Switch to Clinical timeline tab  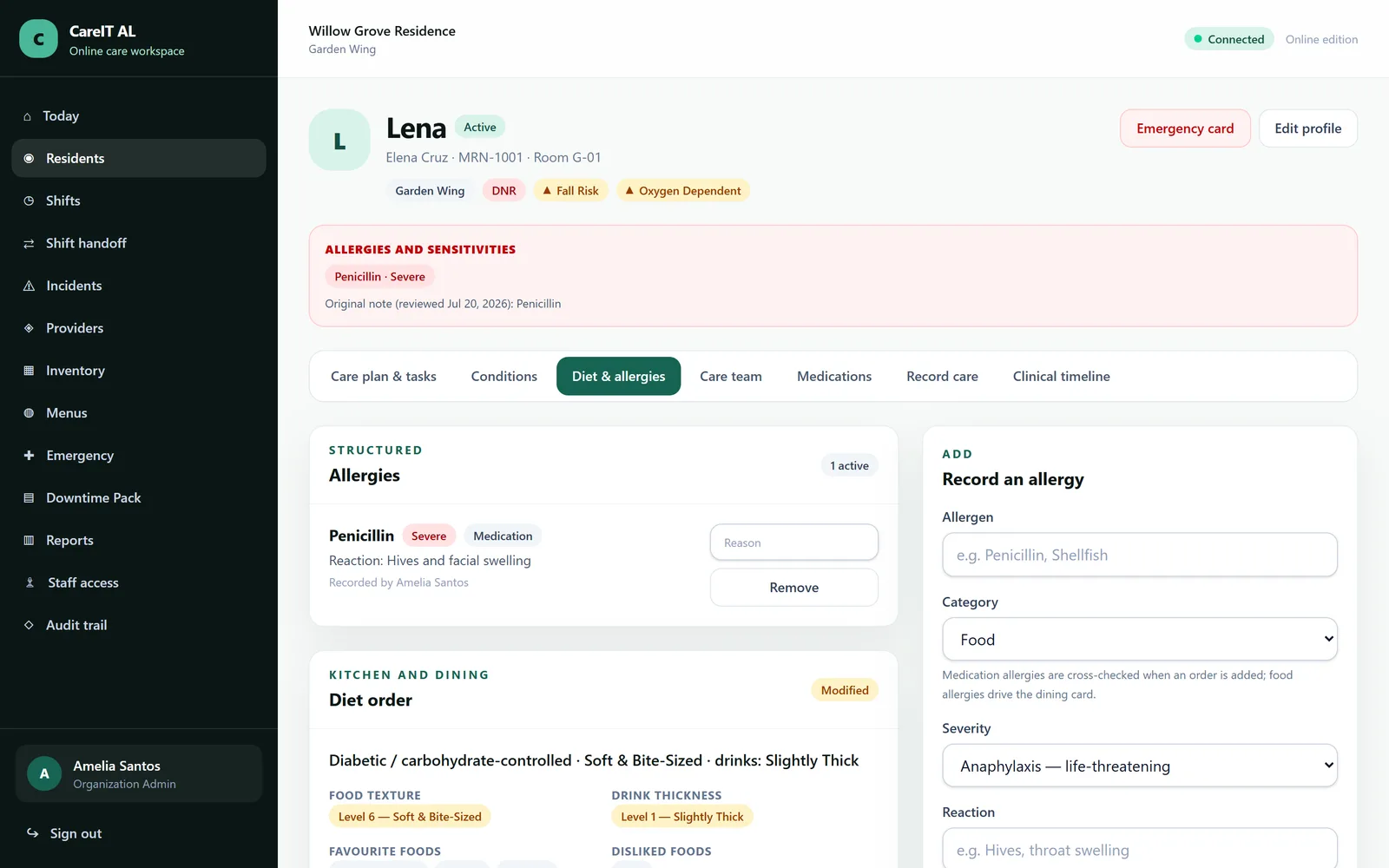pos(1061,376)
